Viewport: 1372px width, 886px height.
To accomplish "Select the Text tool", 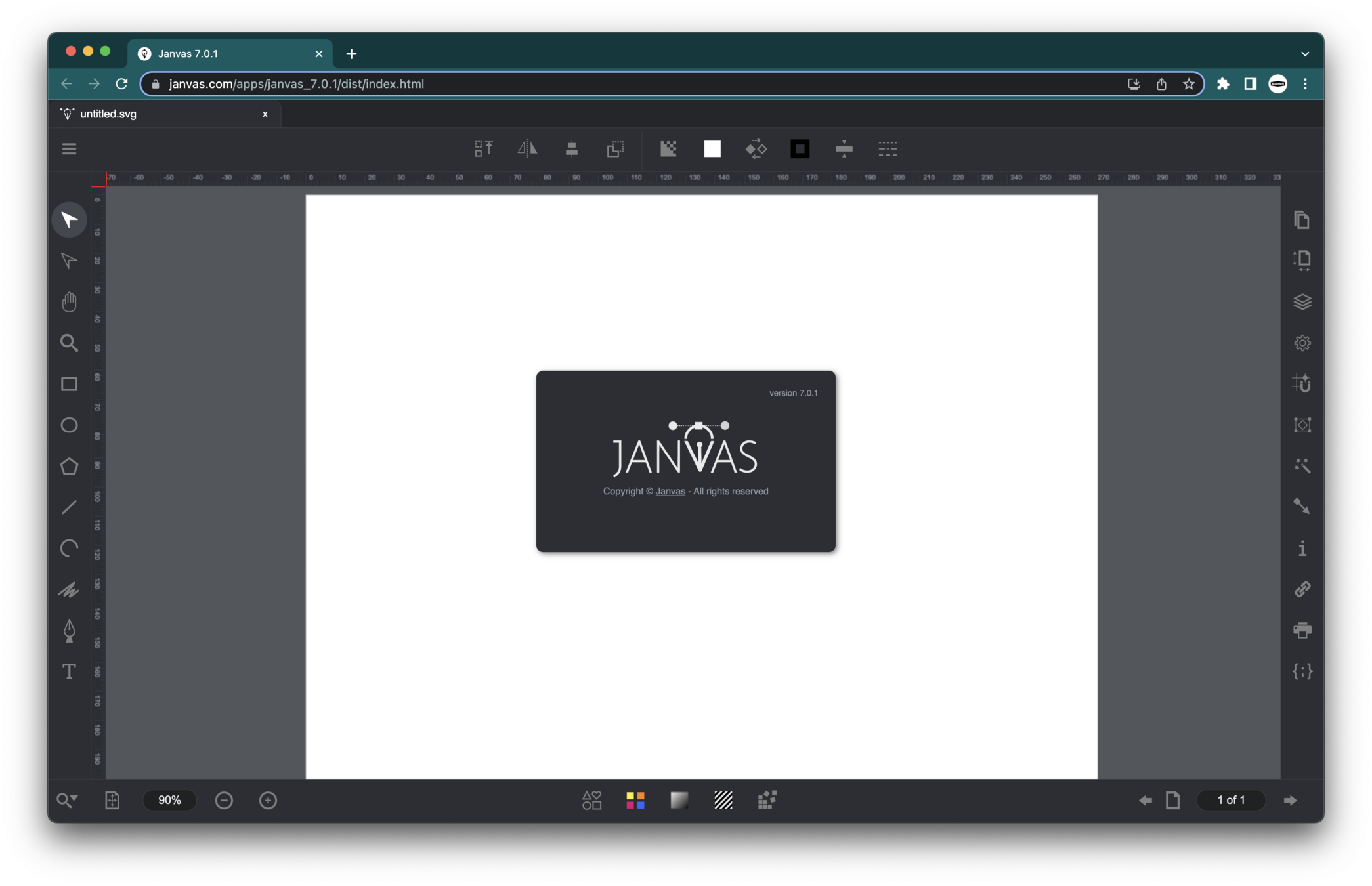I will (x=69, y=671).
